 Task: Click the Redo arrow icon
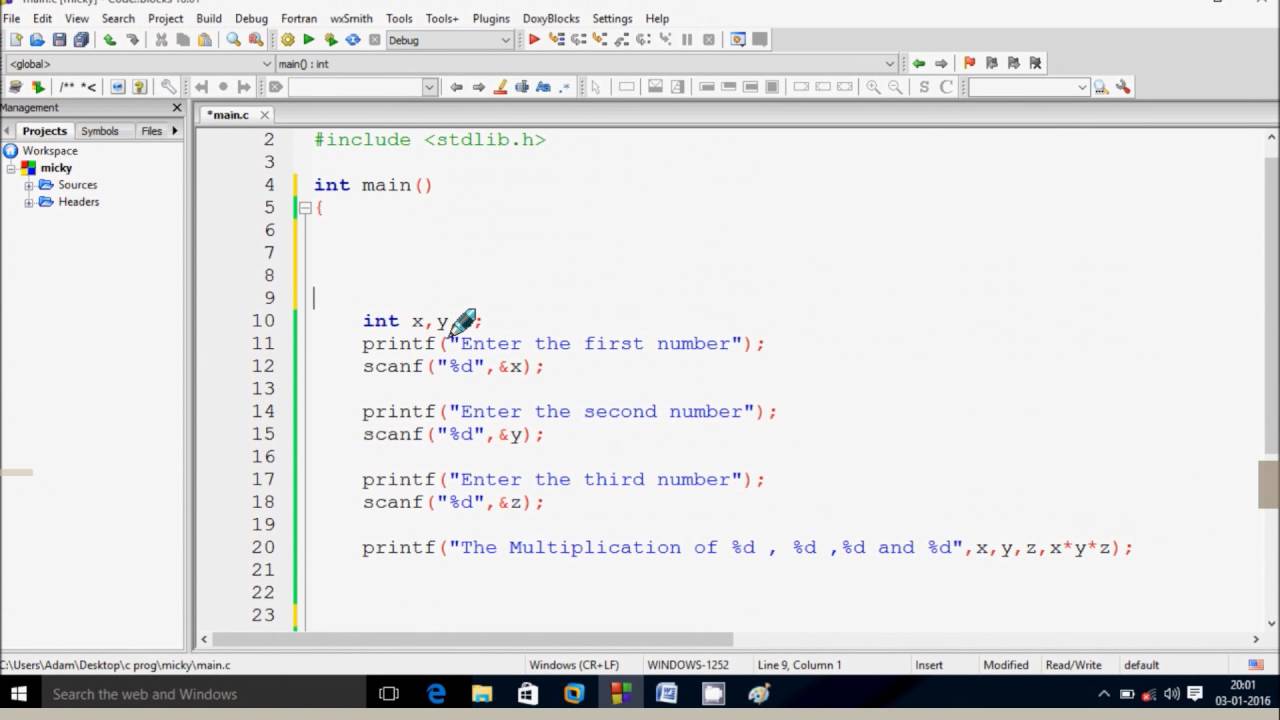(132, 40)
